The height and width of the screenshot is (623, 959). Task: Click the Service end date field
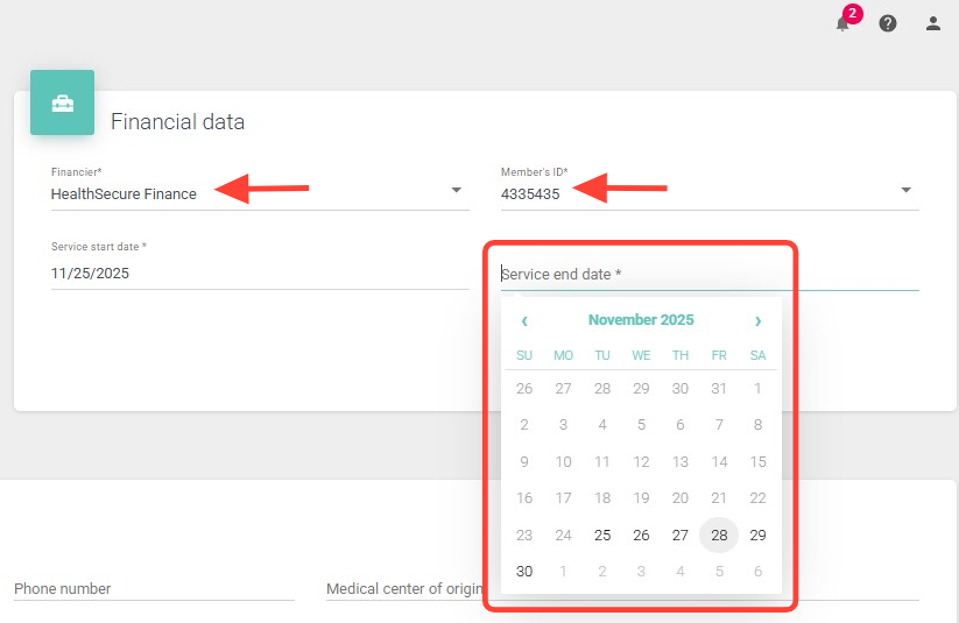[708, 274]
